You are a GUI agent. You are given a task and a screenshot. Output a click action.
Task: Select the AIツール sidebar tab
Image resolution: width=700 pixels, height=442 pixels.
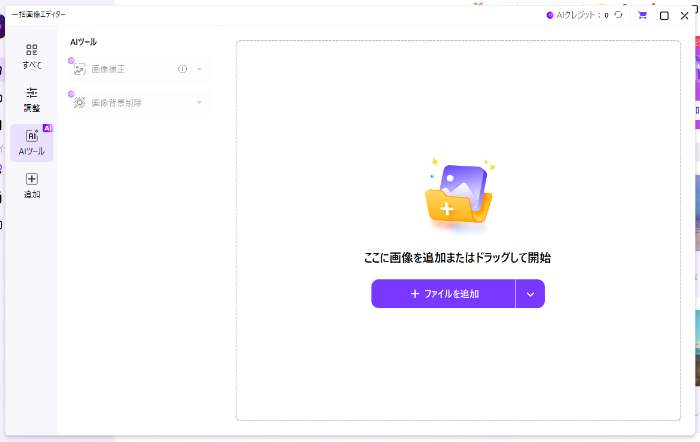tap(32, 142)
